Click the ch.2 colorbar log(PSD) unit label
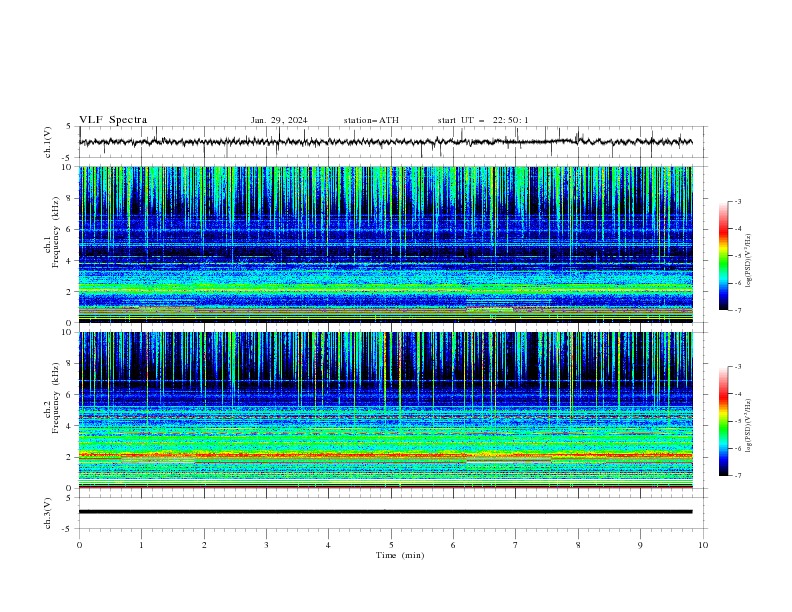This screenshot has height=612, width=792. [749, 426]
